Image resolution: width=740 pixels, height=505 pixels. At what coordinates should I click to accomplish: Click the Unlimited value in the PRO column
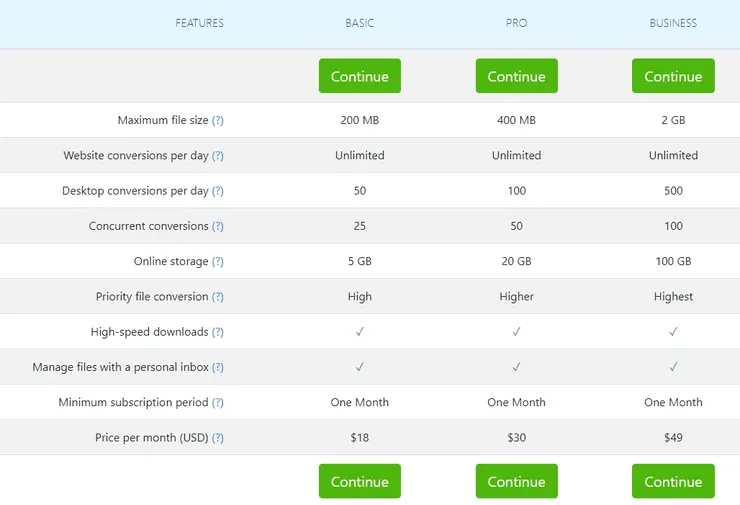(x=516, y=156)
